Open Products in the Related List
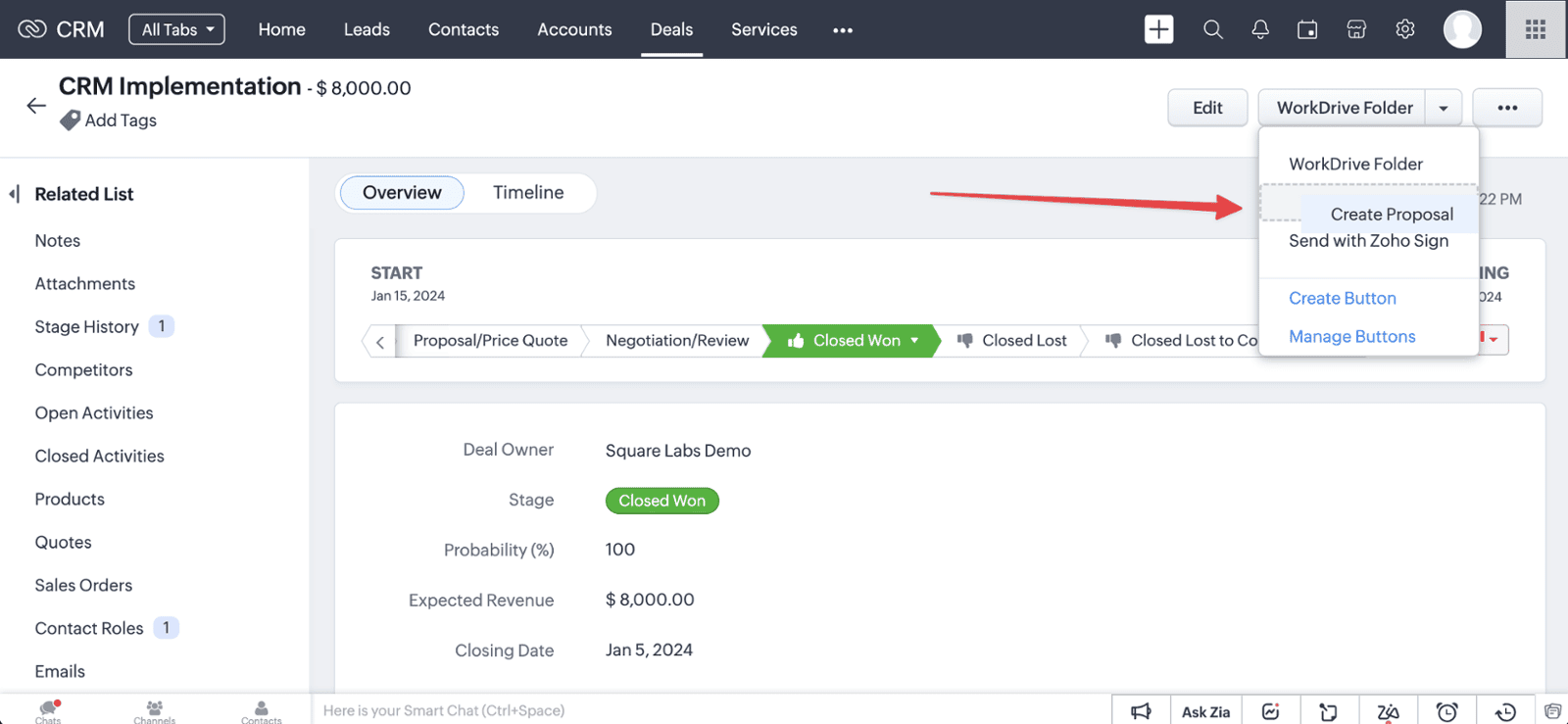The width and height of the screenshot is (1568, 724). coord(70,500)
